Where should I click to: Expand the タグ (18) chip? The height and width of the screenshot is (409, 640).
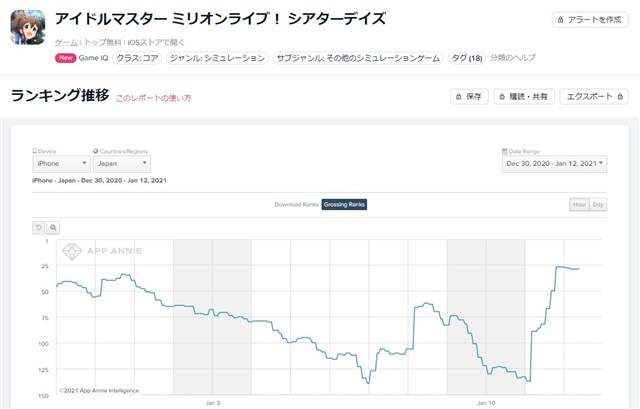click(467, 58)
